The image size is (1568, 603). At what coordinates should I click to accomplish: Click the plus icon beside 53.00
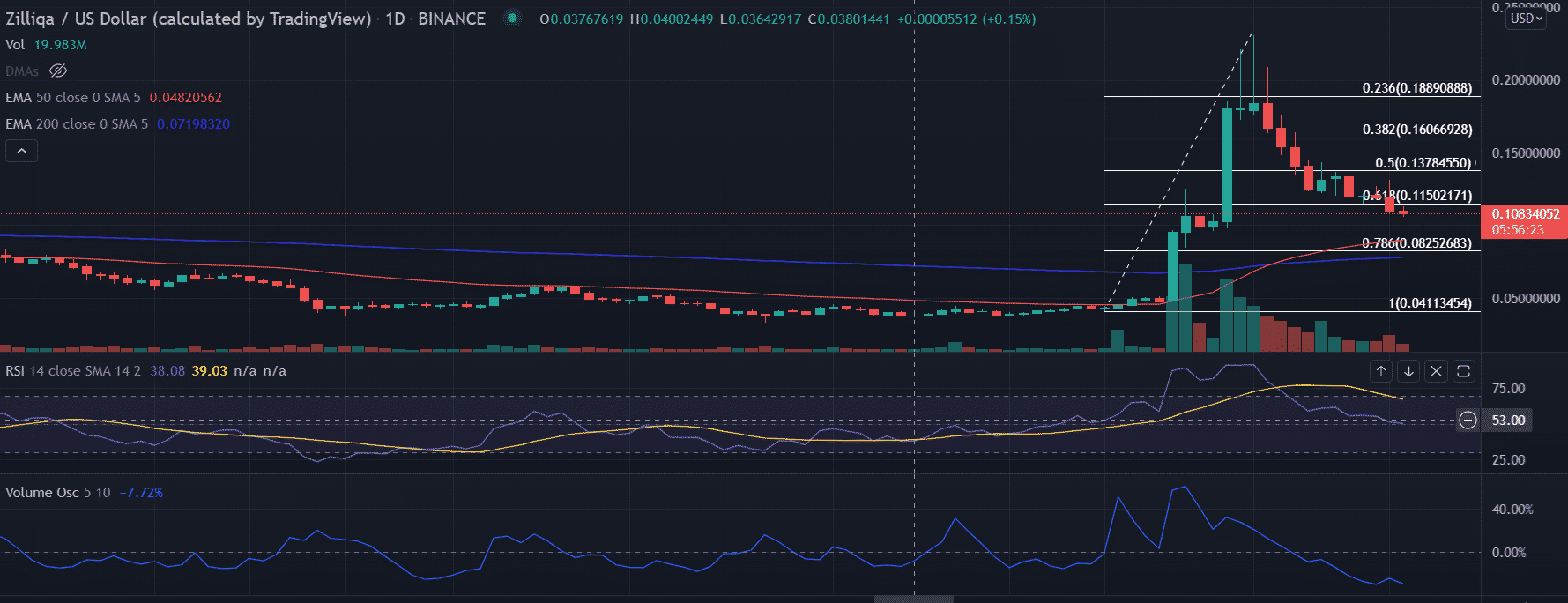pos(1468,421)
